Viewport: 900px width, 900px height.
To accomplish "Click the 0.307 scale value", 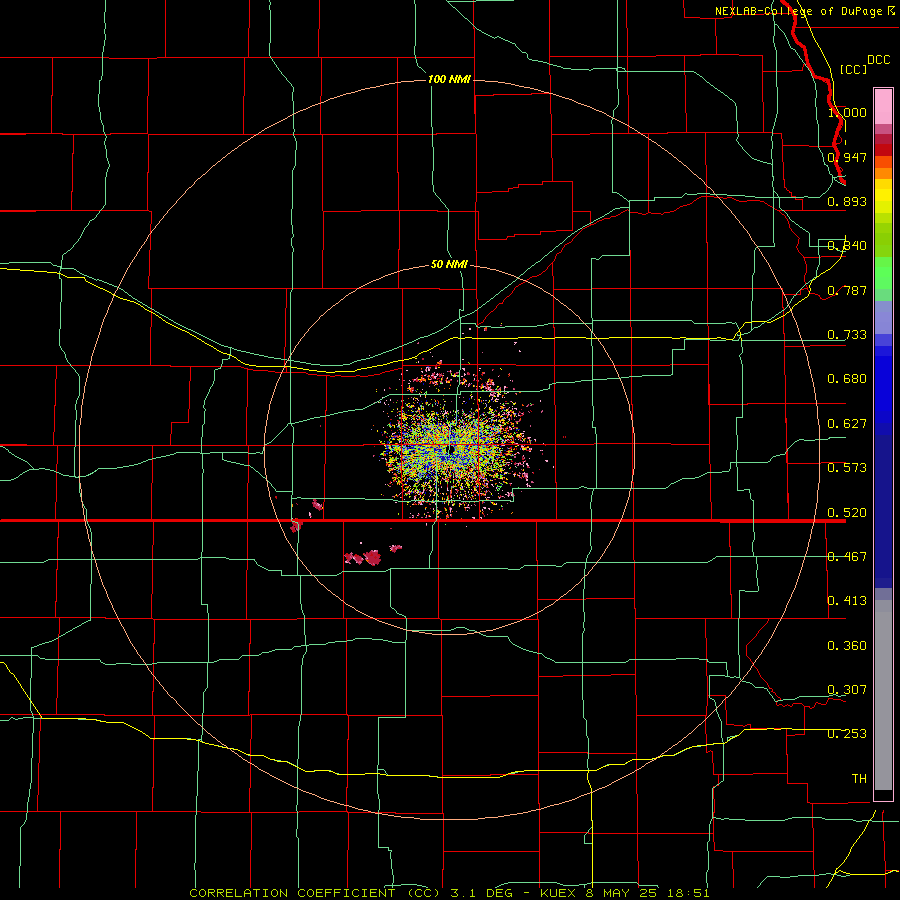I will pyautogui.click(x=847, y=690).
